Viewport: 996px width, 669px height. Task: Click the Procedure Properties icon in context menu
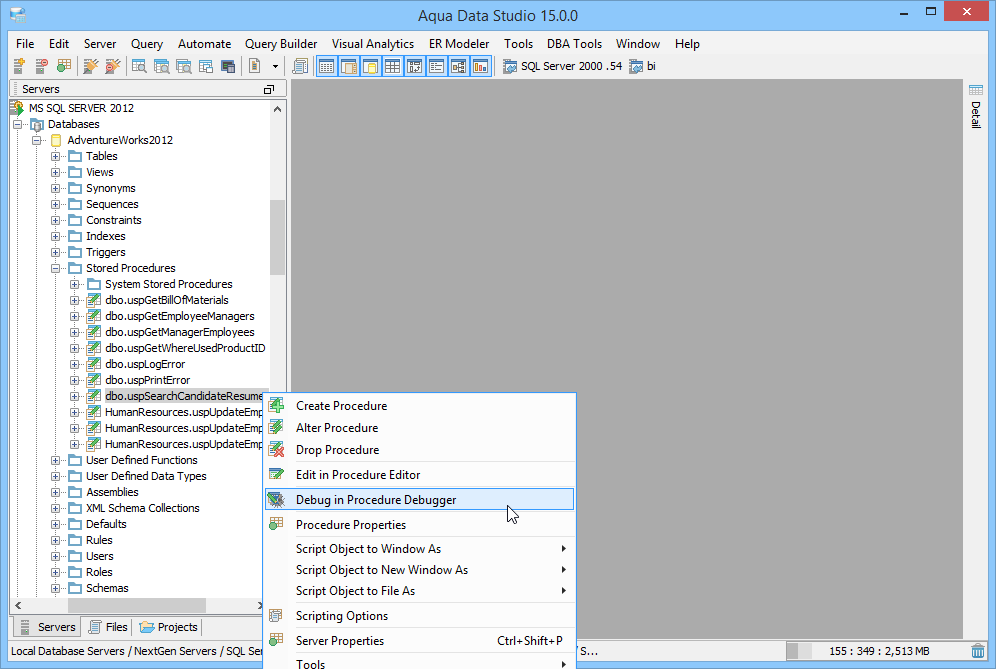[x=276, y=524]
